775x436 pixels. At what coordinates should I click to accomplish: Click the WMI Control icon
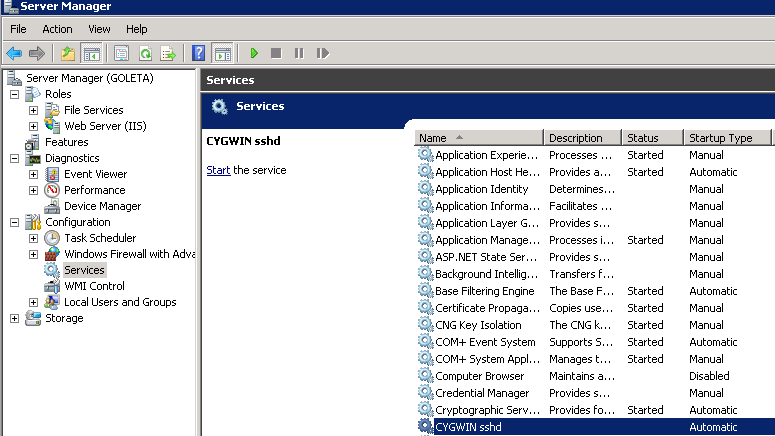[x=52, y=286]
